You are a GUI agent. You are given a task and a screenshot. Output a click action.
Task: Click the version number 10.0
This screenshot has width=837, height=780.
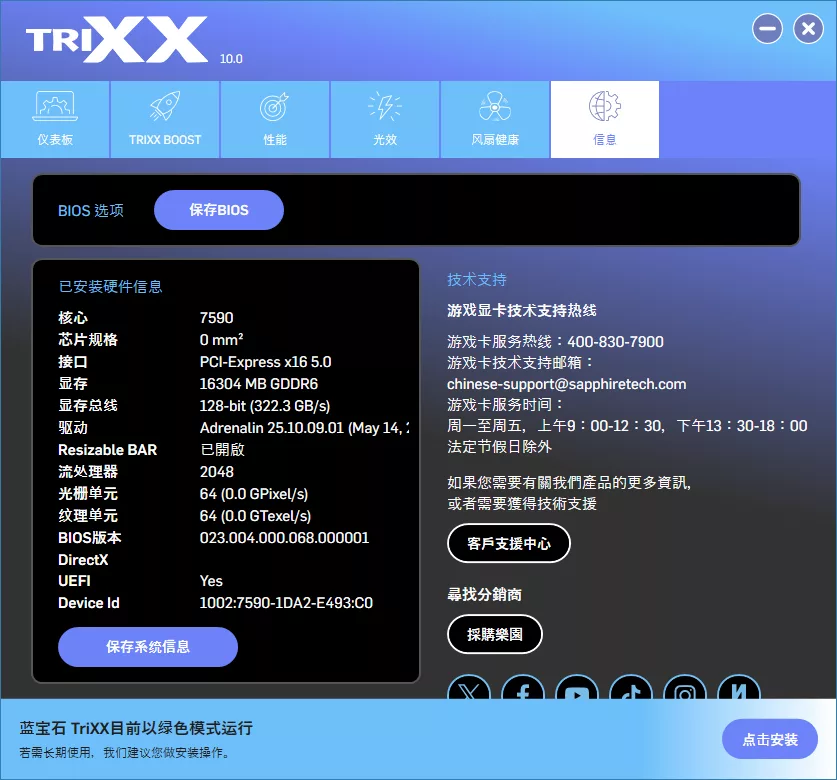coord(231,59)
